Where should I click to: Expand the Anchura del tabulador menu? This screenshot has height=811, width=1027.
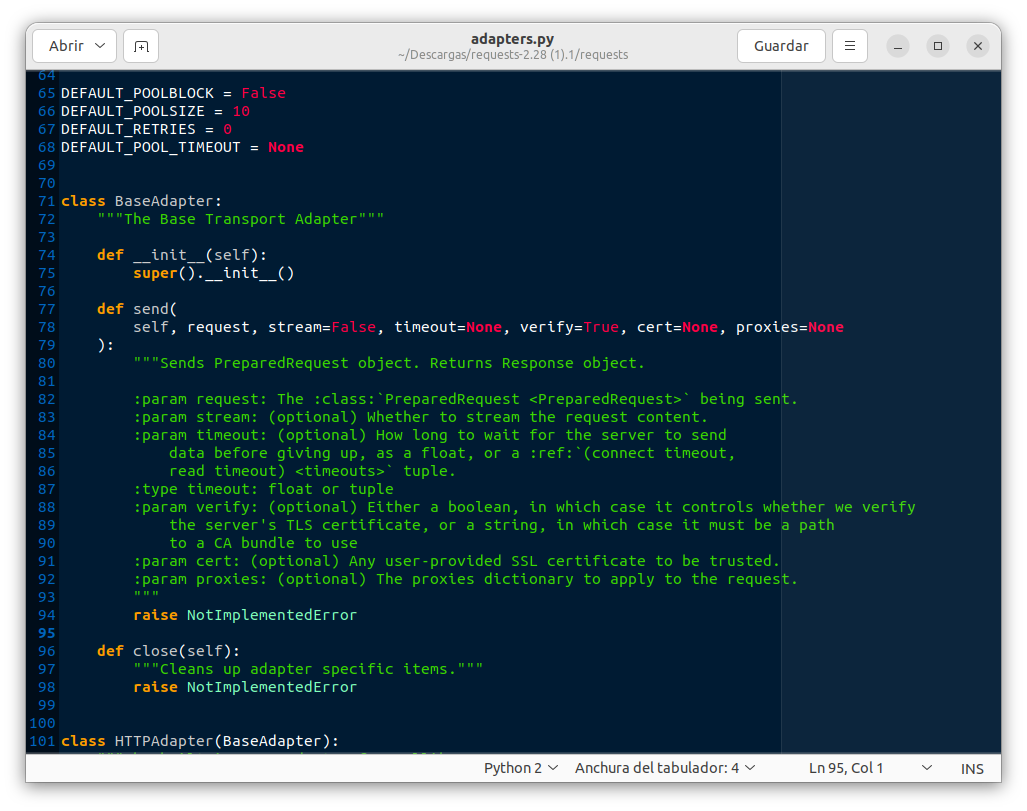pos(665,768)
